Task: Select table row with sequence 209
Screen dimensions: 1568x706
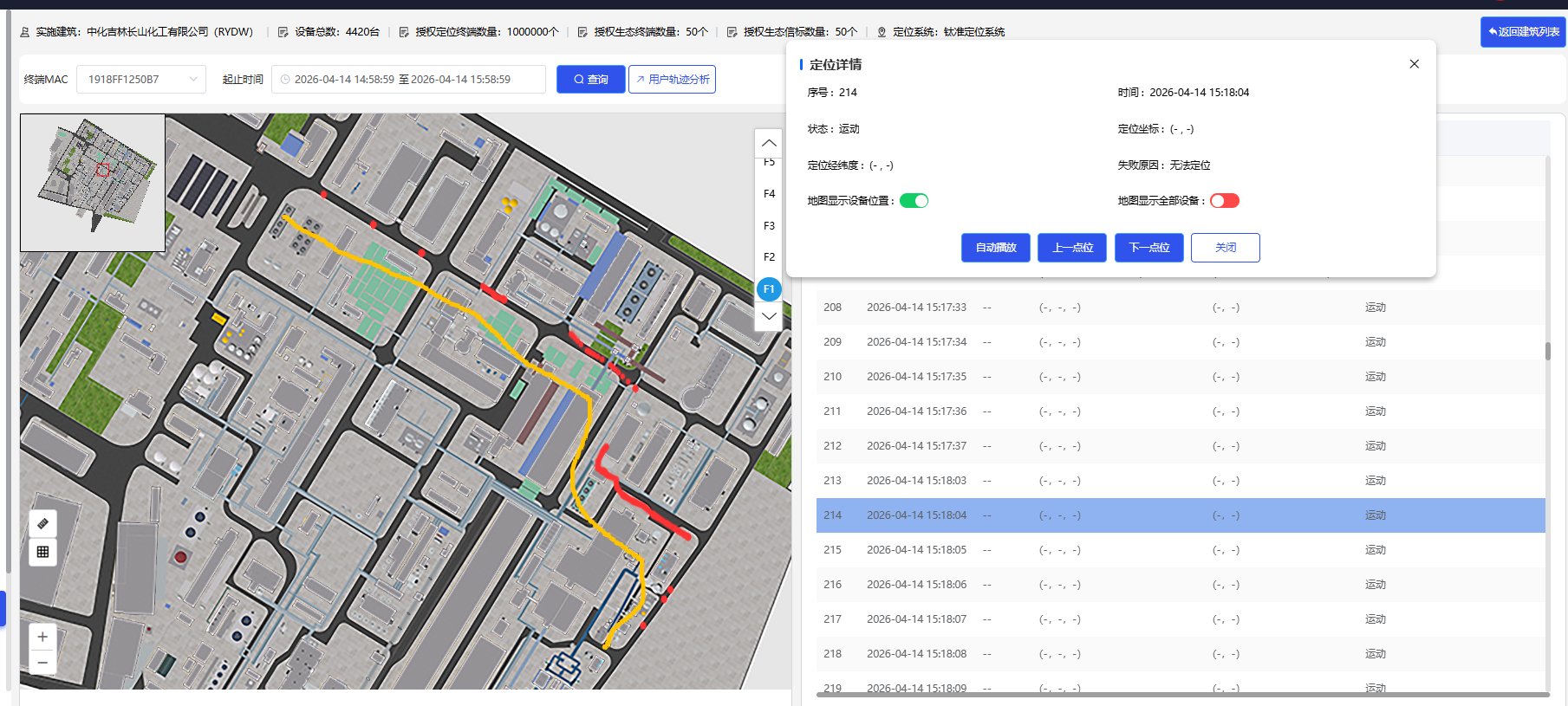Action: coord(1181,342)
